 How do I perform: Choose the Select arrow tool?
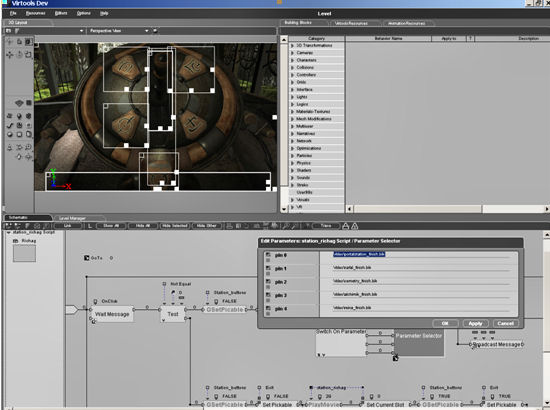10,42
